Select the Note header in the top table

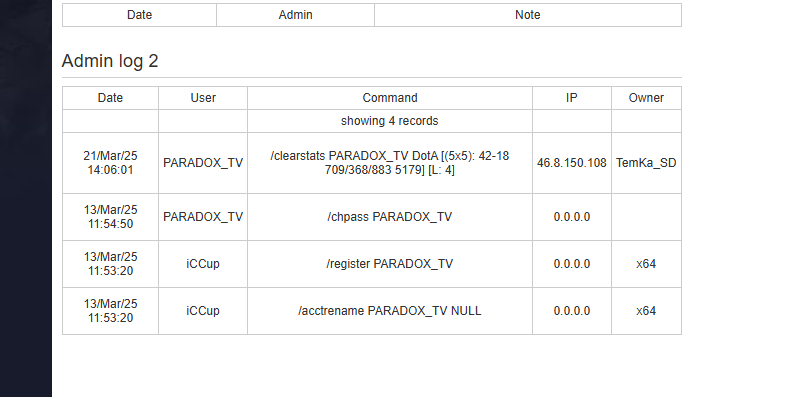point(528,15)
